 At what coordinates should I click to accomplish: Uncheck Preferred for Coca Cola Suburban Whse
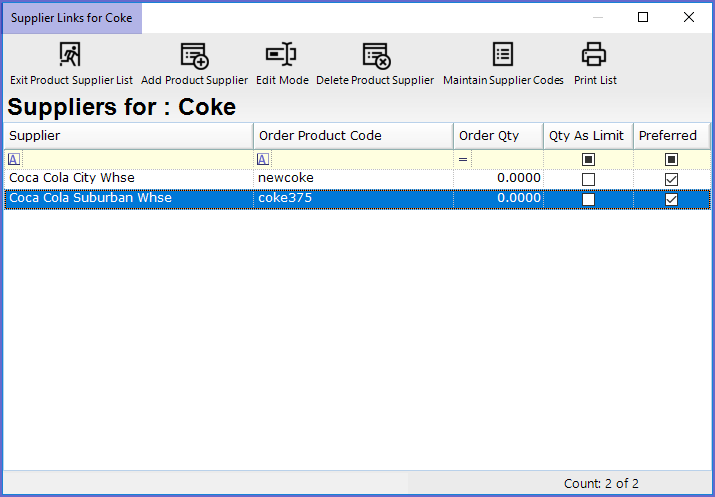click(x=671, y=199)
